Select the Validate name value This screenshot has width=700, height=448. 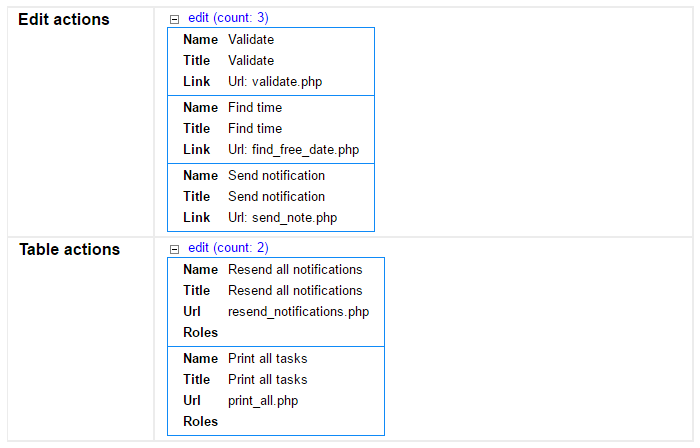[251, 39]
